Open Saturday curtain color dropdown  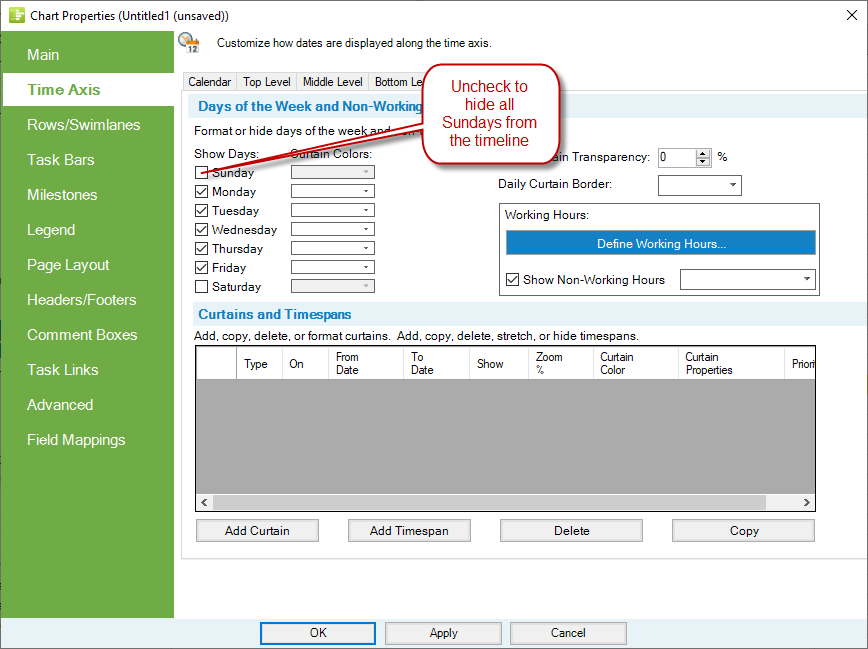click(333, 286)
